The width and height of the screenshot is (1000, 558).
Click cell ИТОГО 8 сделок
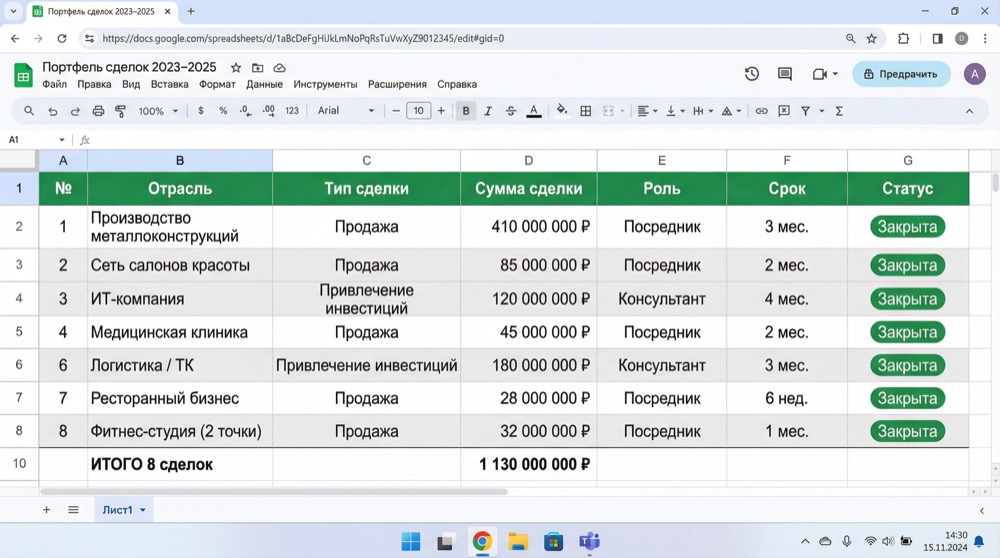pyautogui.click(x=180, y=464)
